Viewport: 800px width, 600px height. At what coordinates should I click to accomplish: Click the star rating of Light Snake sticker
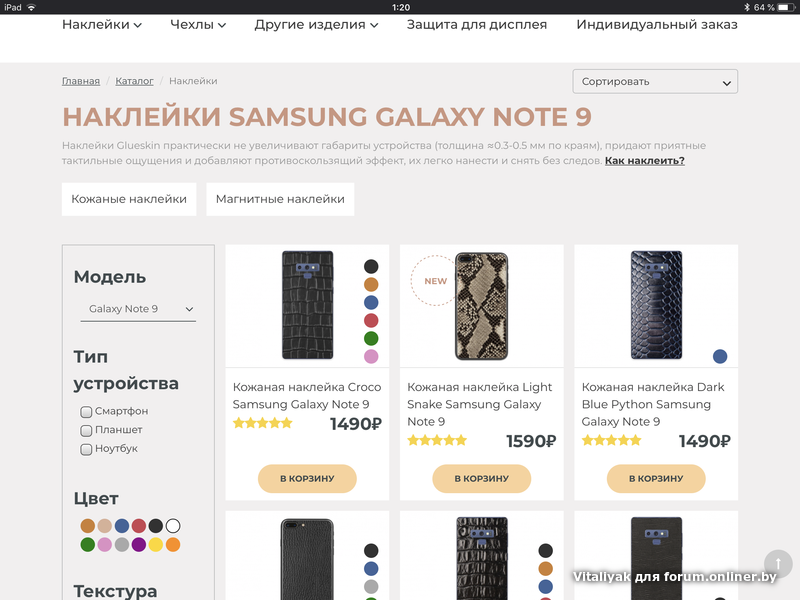click(x=437, y=440)
